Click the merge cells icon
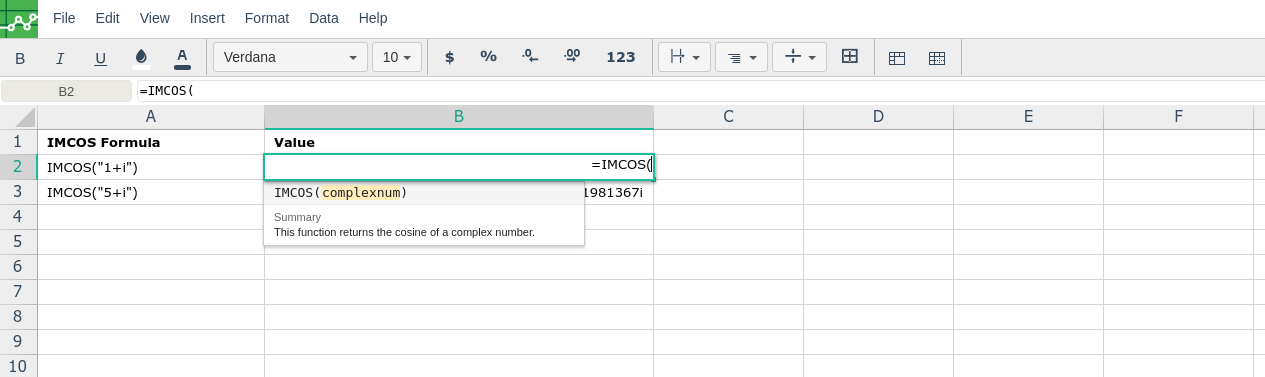The width and height of the screenshot is (1265, 377). click(x=850, y=57)
